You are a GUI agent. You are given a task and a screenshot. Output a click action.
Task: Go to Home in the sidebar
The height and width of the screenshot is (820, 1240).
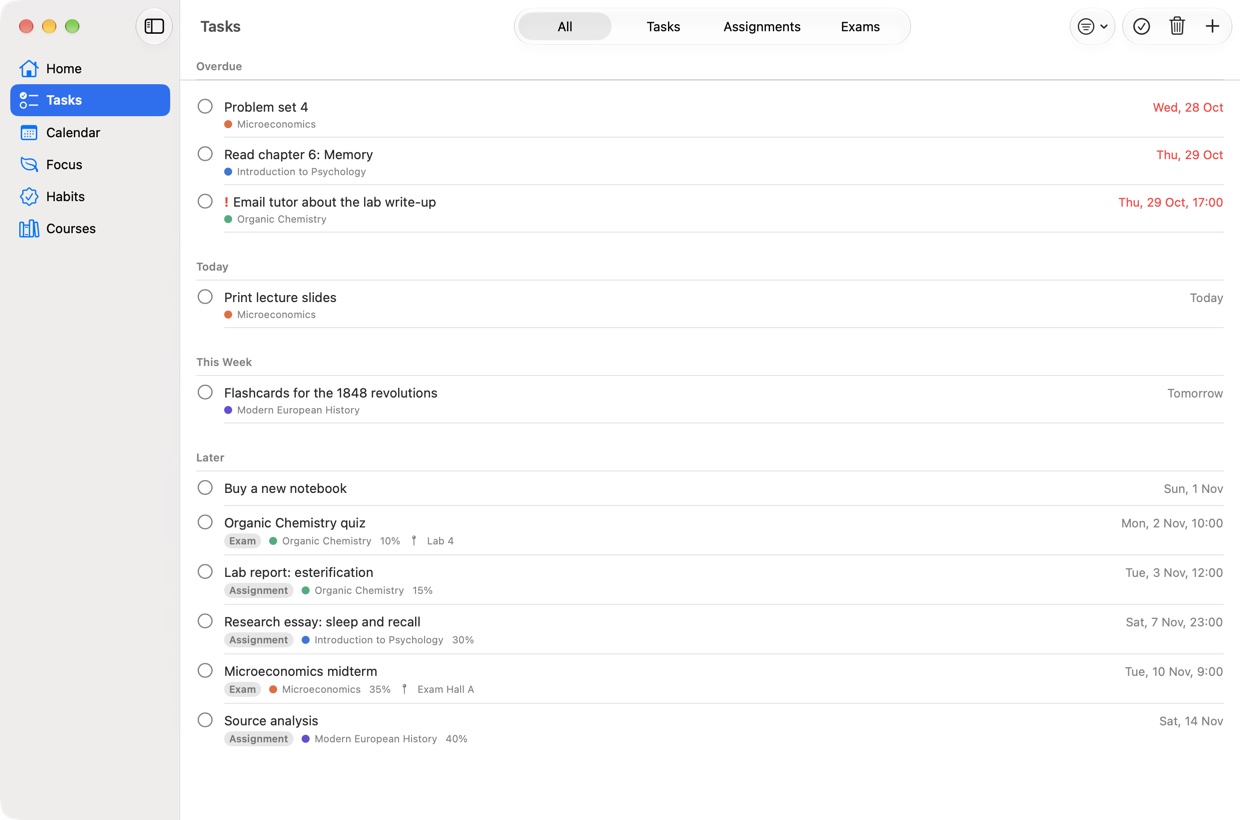pyautogui.click(x=90, y=68)
